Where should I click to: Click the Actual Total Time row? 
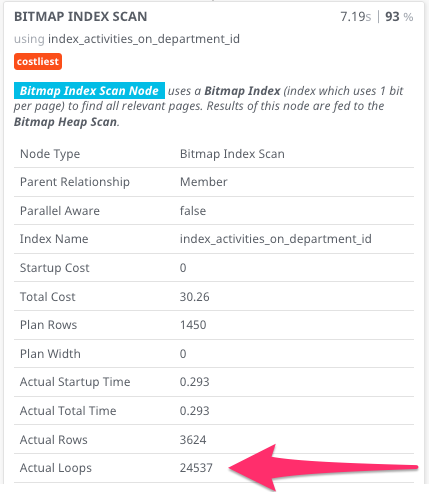pos(214,411)
